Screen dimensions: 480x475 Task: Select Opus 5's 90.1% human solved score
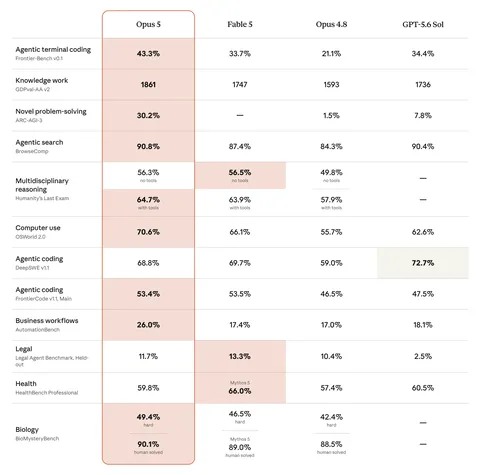click(x=148, y=447)
